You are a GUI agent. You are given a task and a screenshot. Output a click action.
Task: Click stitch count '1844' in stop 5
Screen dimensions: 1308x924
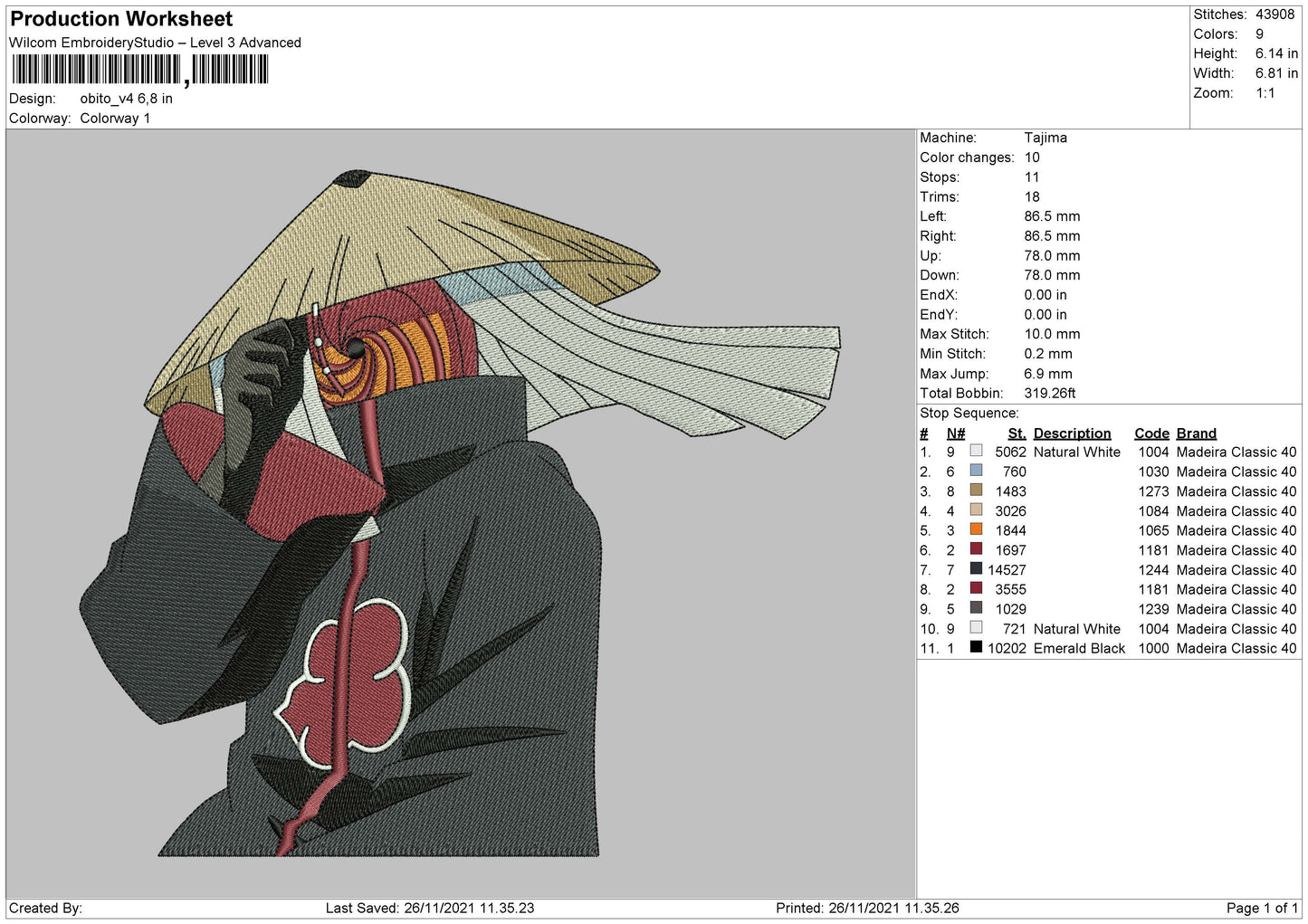point(1010,530)
